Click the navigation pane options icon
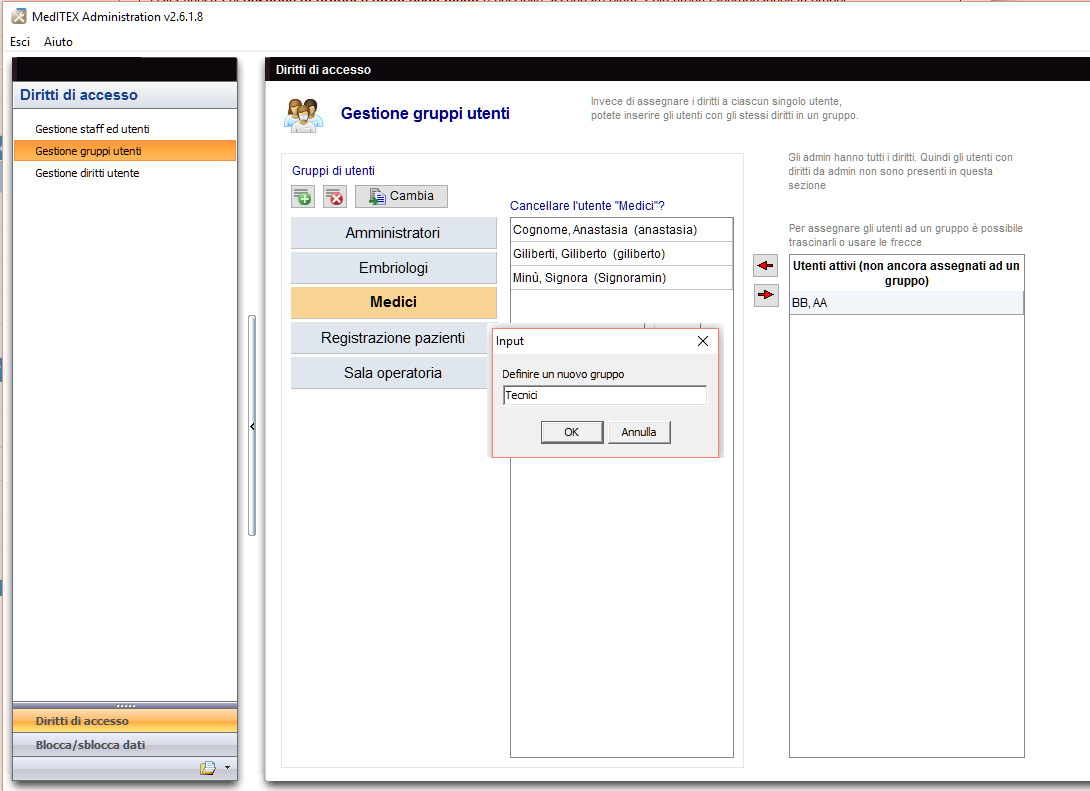The height and width of the screenshot is (791, 1090). (208, 768)
